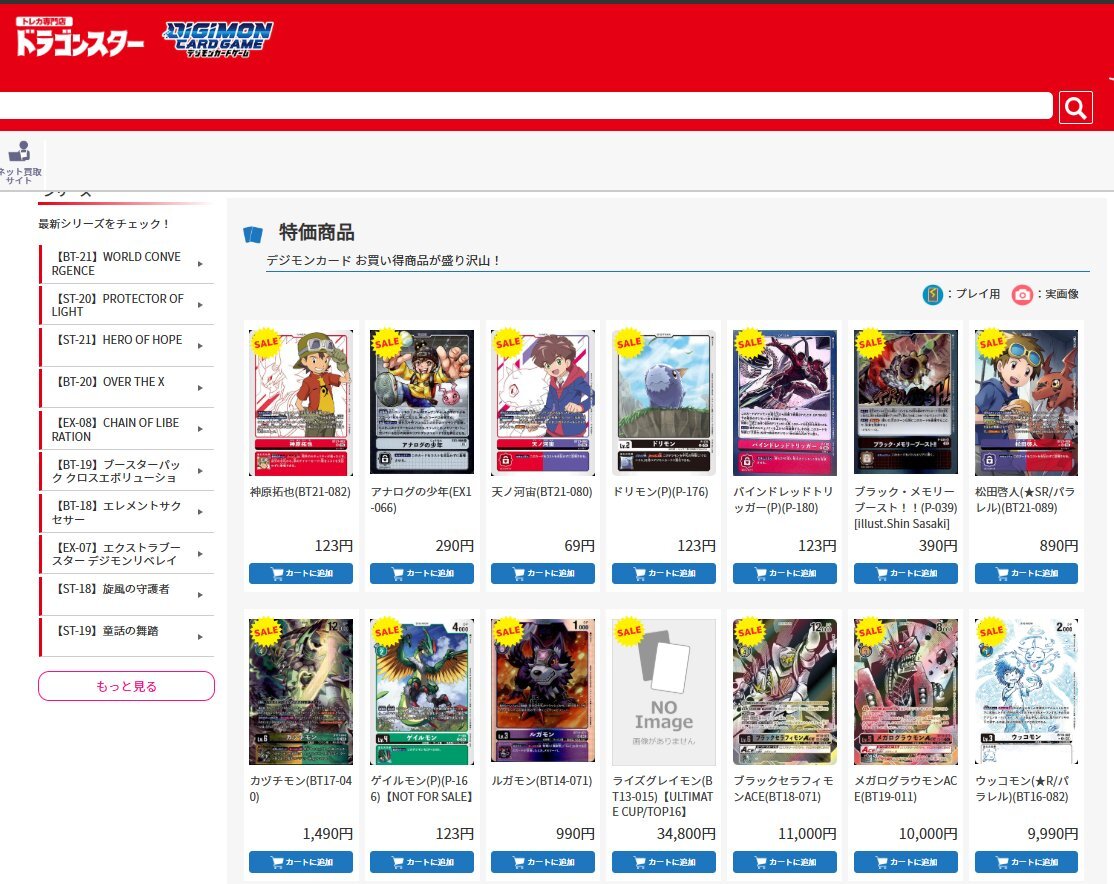Add 神原拓也(BT21-082) to cart

point(301,573)
